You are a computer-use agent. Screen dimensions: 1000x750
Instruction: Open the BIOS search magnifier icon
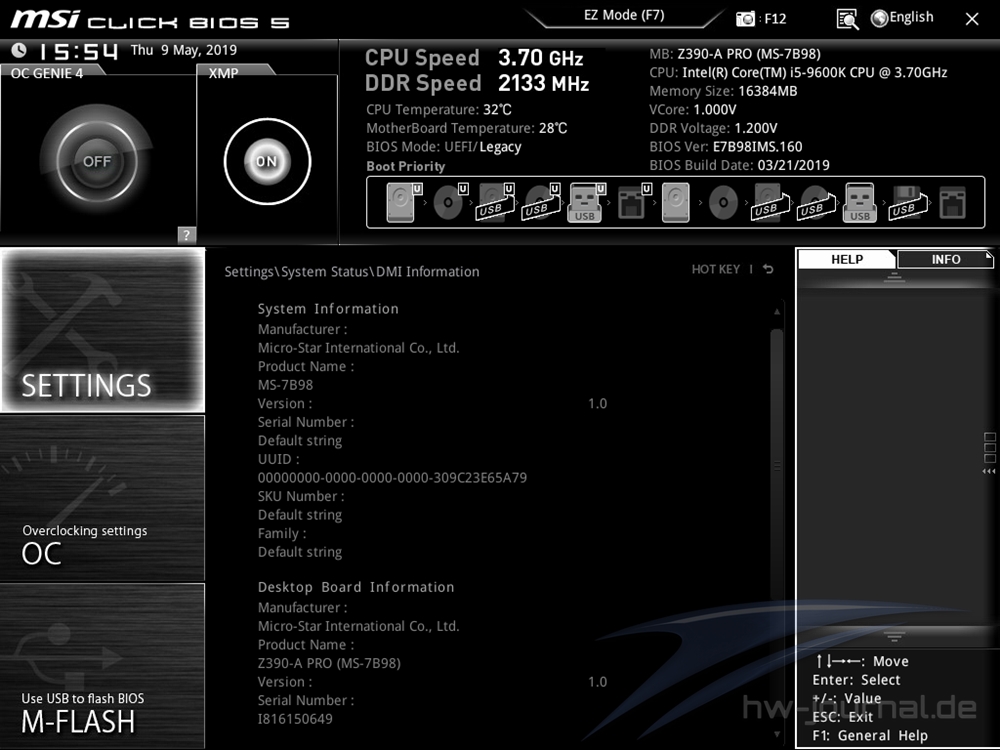(847, 19)
